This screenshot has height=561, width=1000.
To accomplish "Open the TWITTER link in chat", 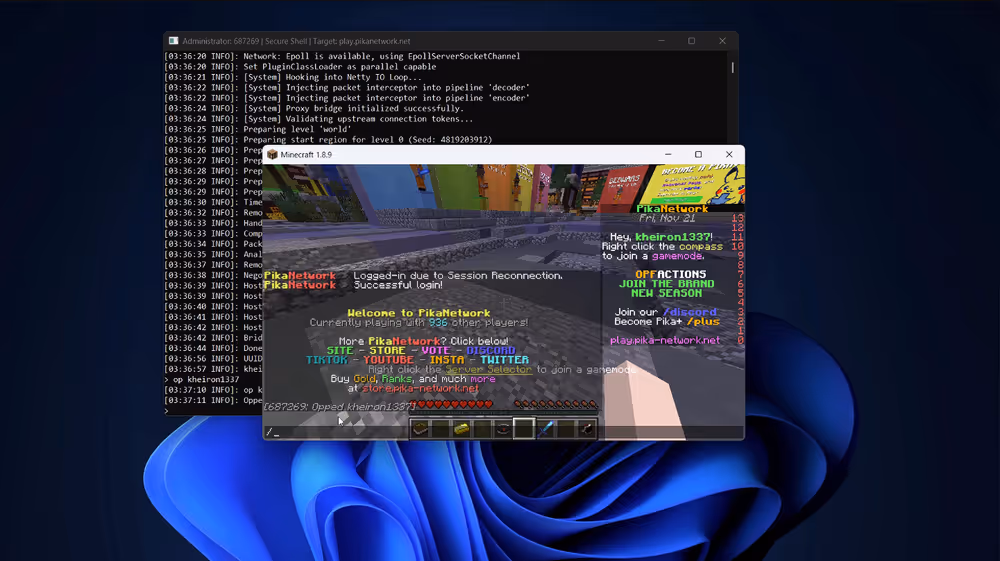I will pyautogui.click(x=503, y=360).
